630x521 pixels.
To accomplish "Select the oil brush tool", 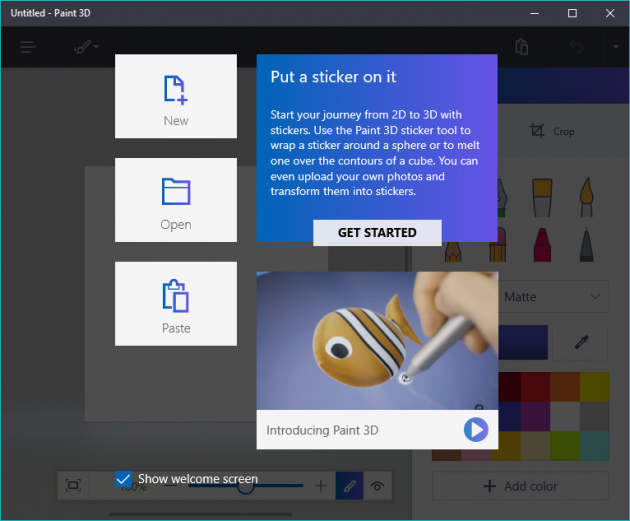I will [x=542, y=198].
